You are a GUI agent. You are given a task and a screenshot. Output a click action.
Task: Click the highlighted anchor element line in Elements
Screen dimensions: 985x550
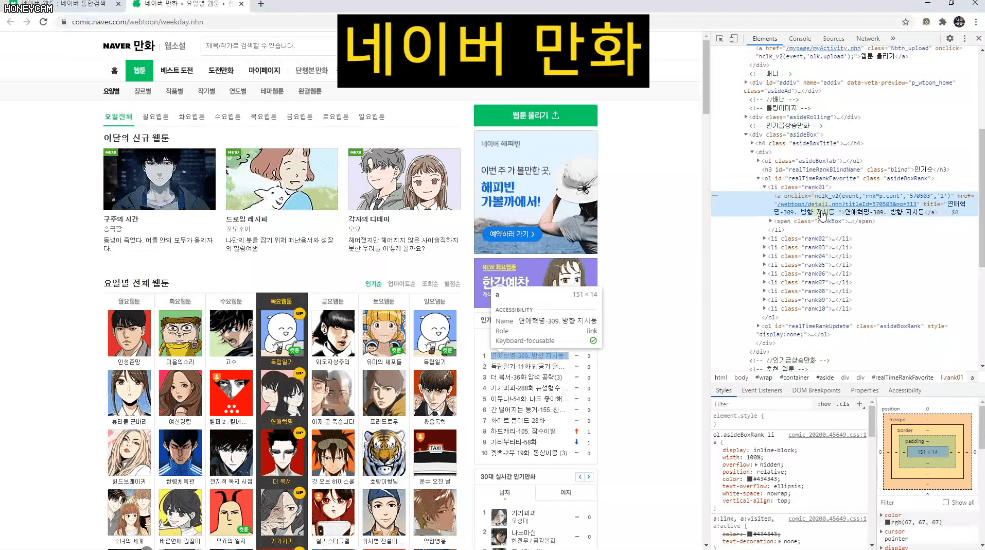click(x=845, y=204)
